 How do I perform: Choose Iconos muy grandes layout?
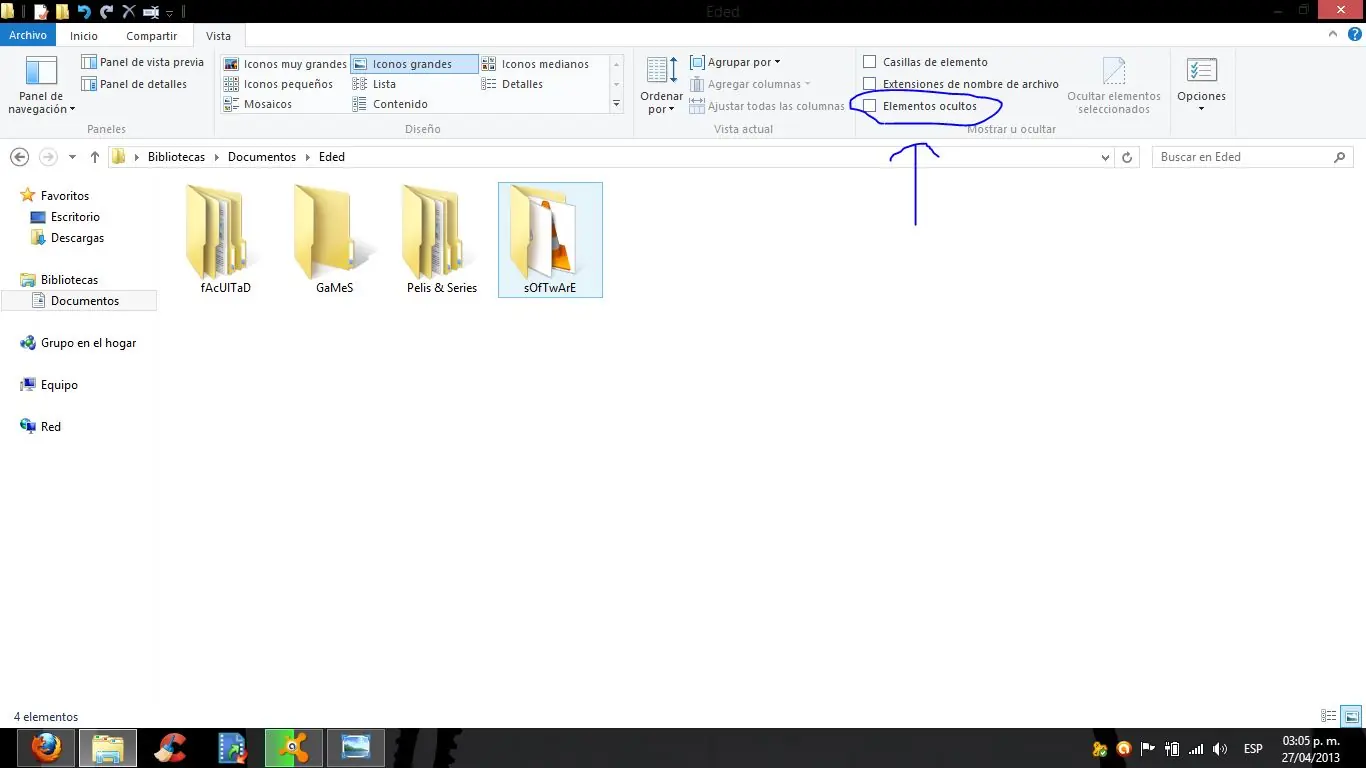[x=285, y=64]
